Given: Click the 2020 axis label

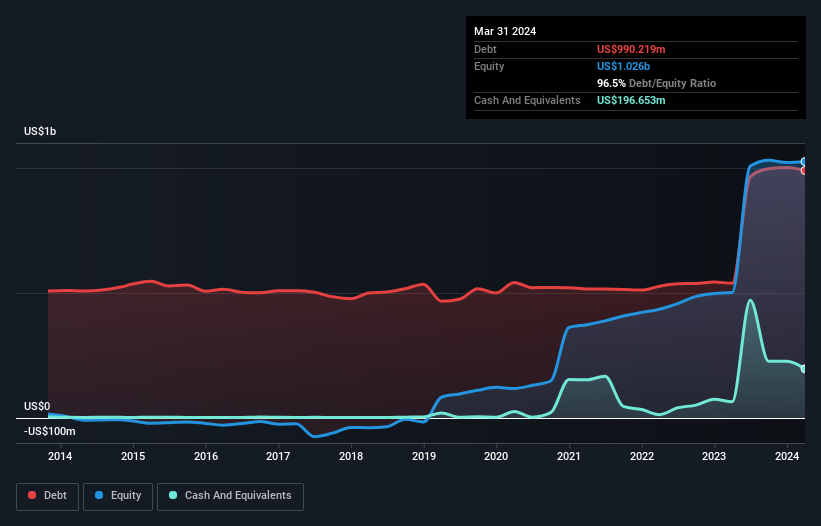Looking at the screenshot, I should tap(496, 456).
